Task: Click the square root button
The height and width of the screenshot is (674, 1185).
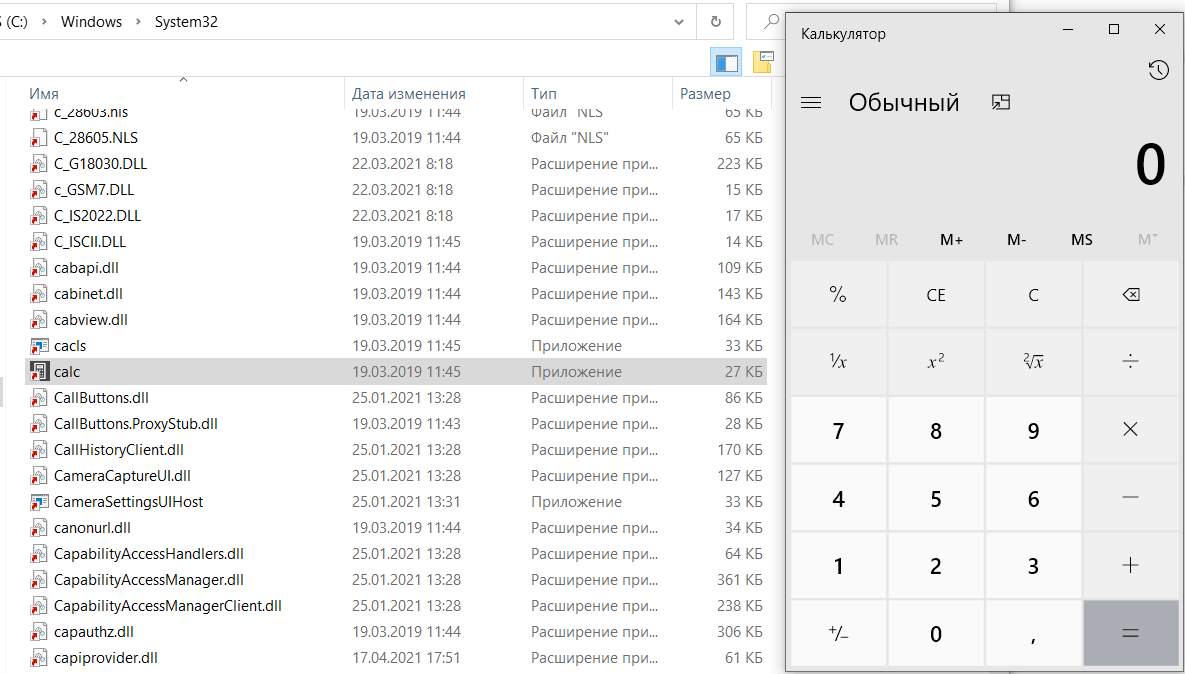Action: (1033, 361)
